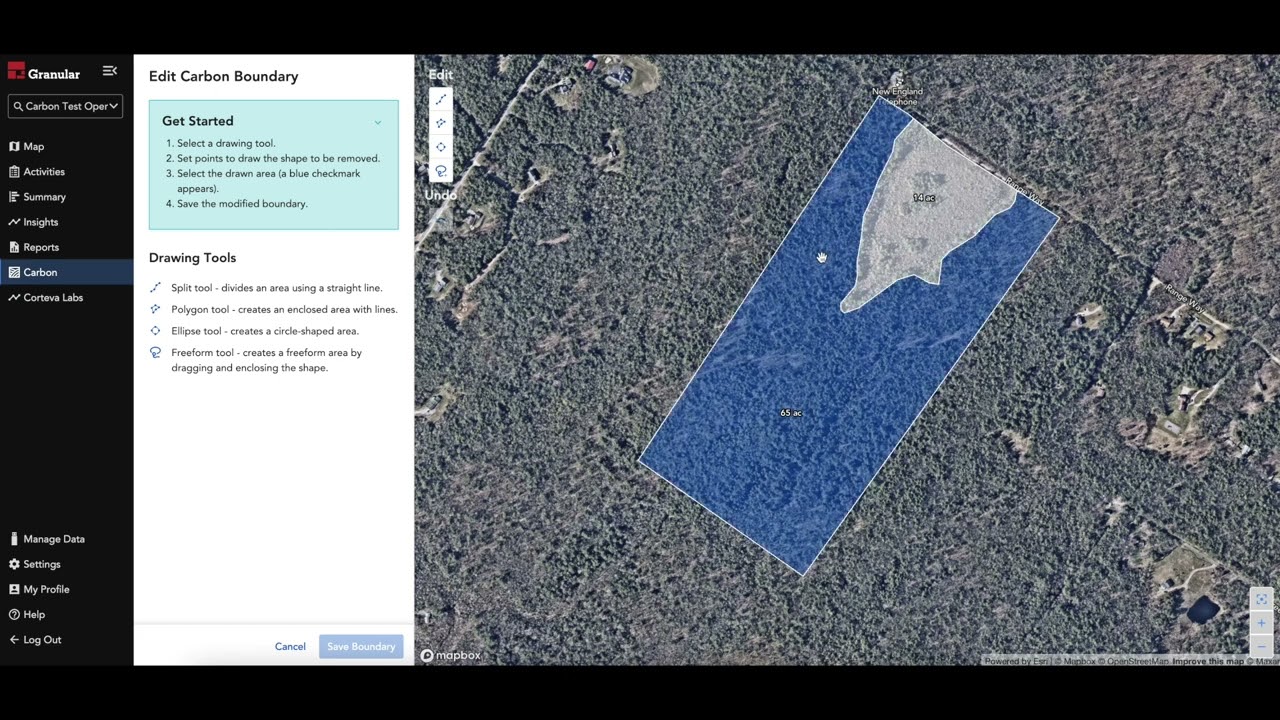Click the 'Undo' label on the map
1280x720 pixels.
coord(441,195)
